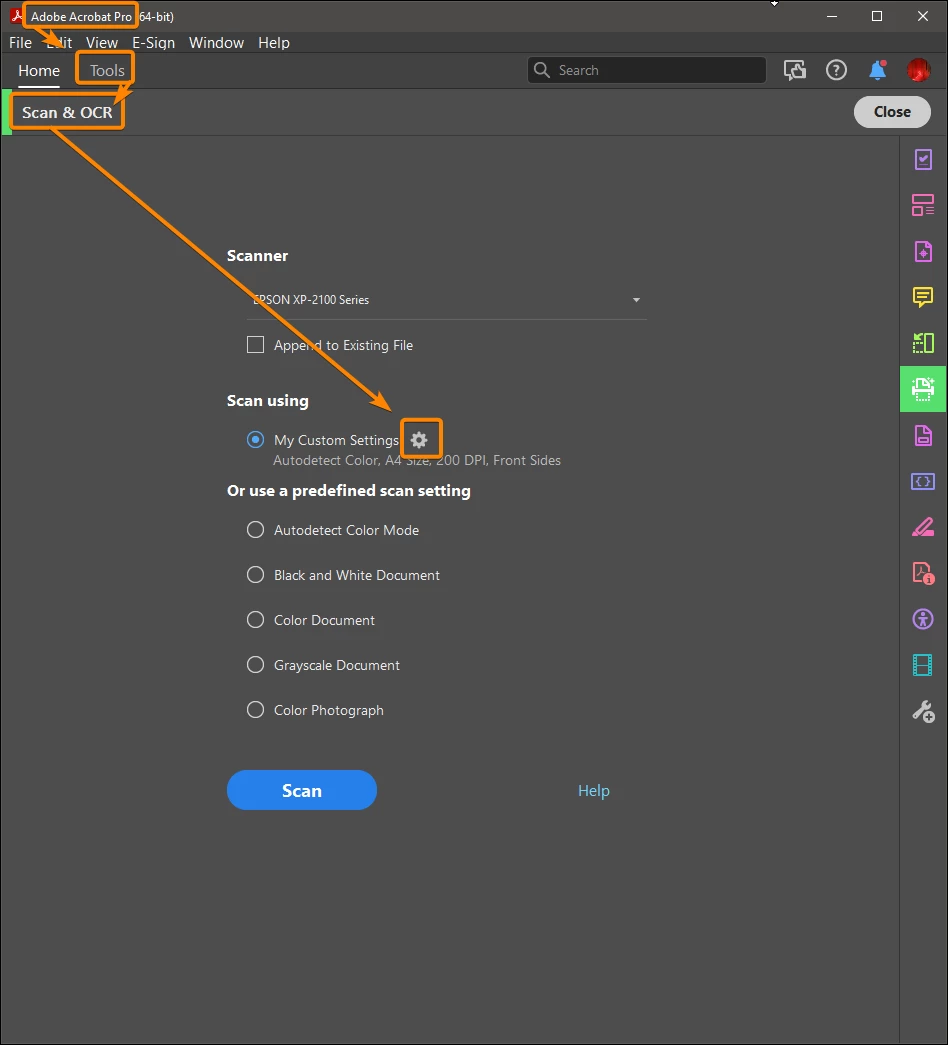Open the teal Rich Media filmstrip tool
The image size is (948, 1045).
point(923,665)
